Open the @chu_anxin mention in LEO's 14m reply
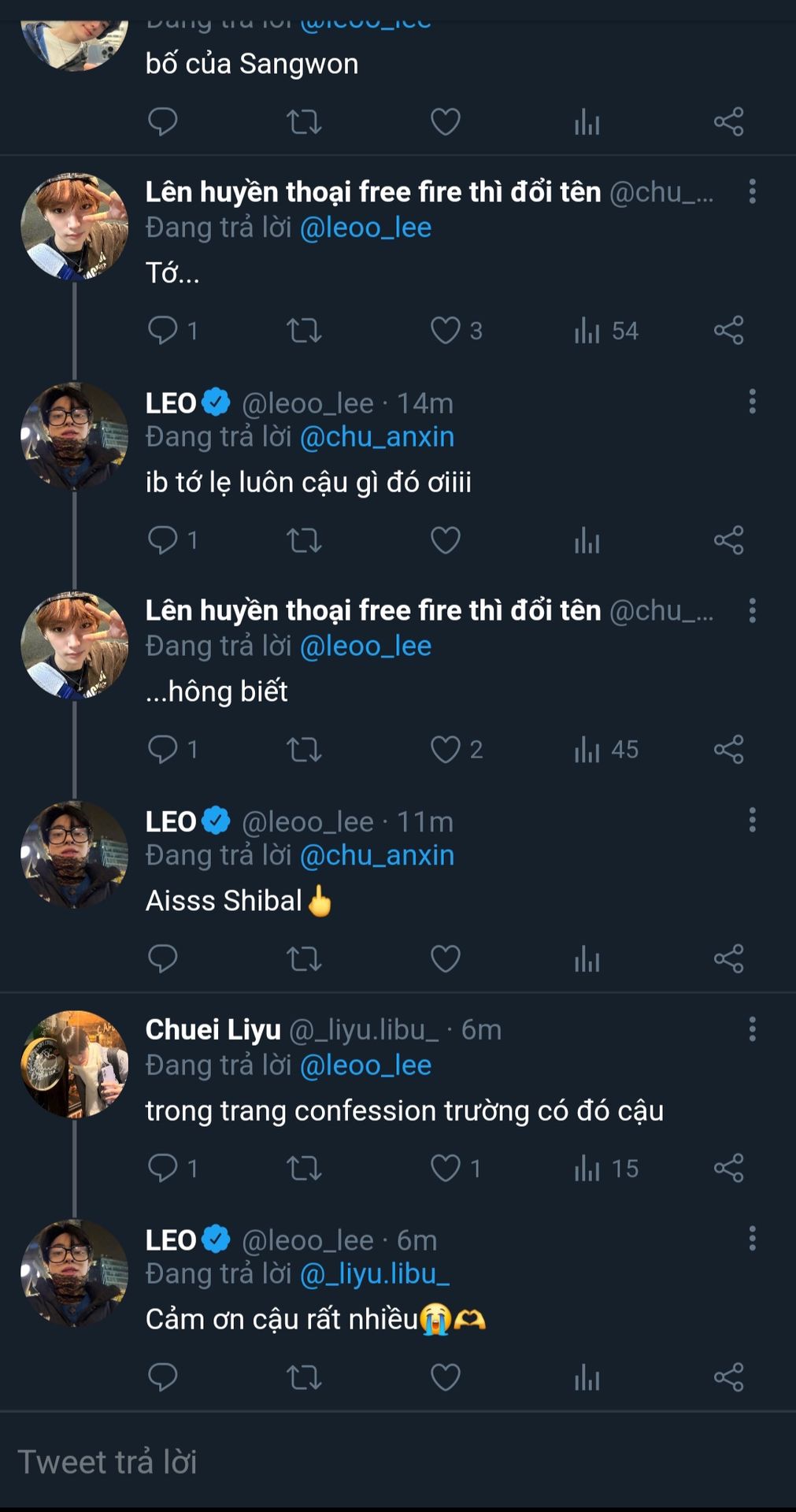Viewport: 796px width, 1512px height. pos(377,437)
